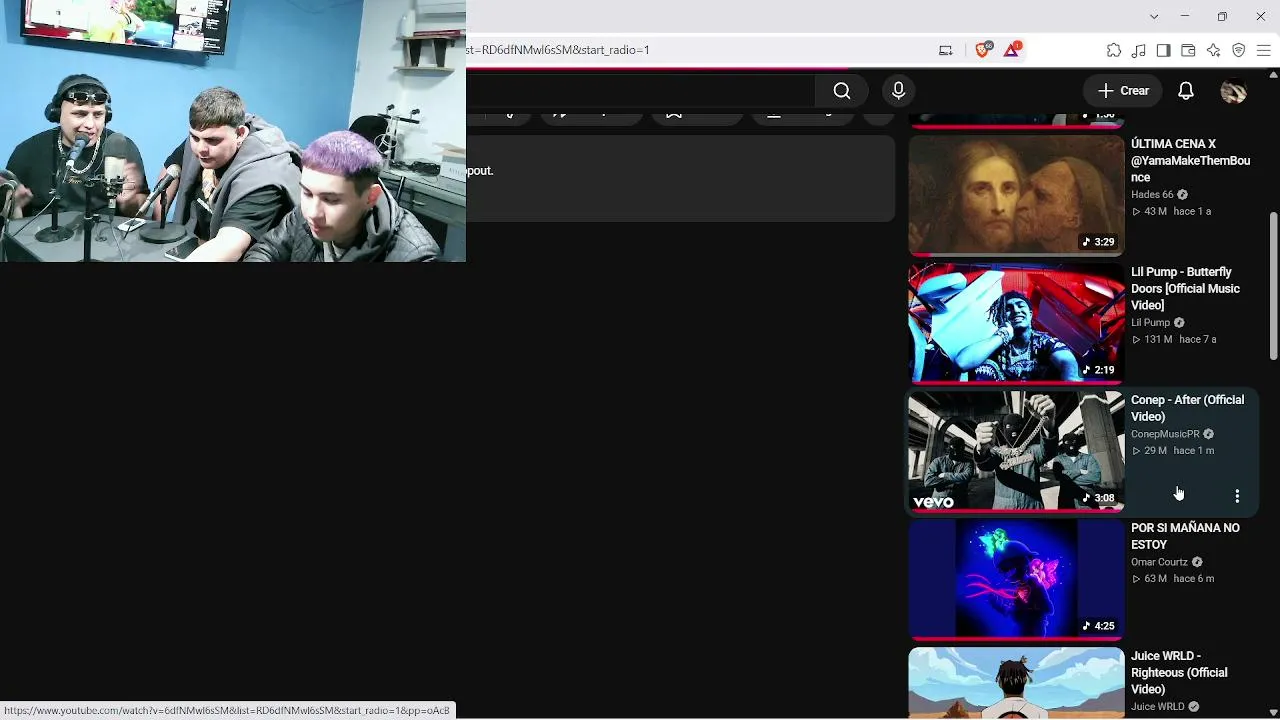Click the 2:19 duration badge
This screenshot has width=1280, height=720.
tap(1098, 370)
